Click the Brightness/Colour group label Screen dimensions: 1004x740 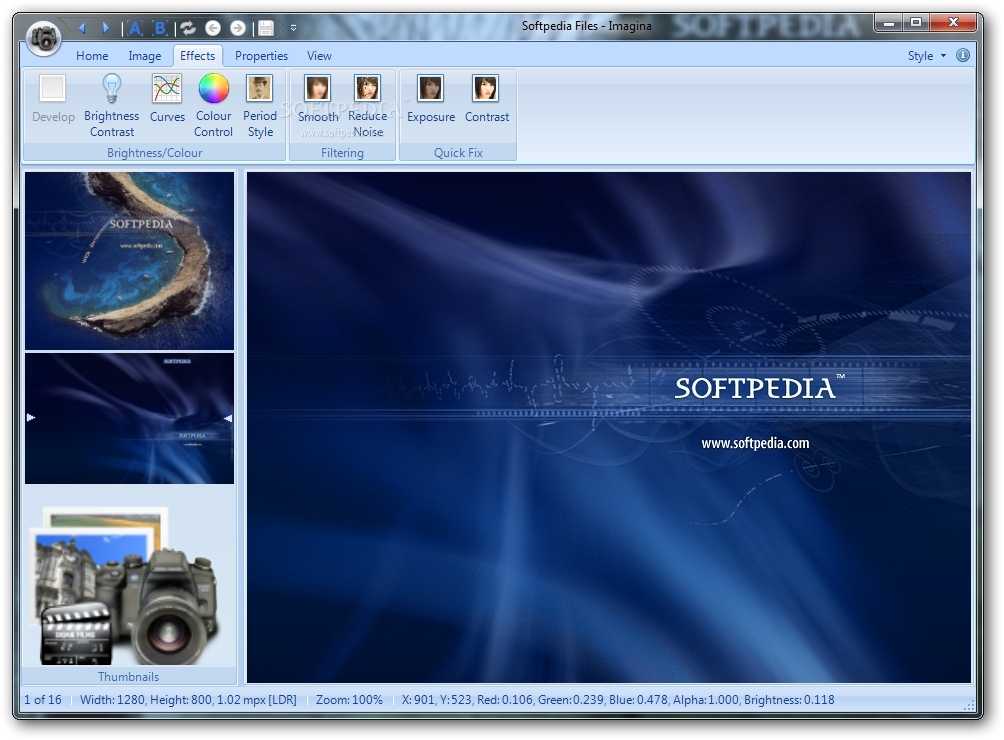point(154,152)
